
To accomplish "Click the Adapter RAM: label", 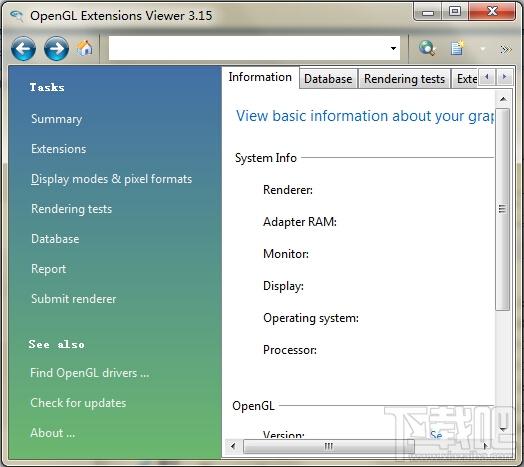I will pyautogui.click(x=300, y=222).
